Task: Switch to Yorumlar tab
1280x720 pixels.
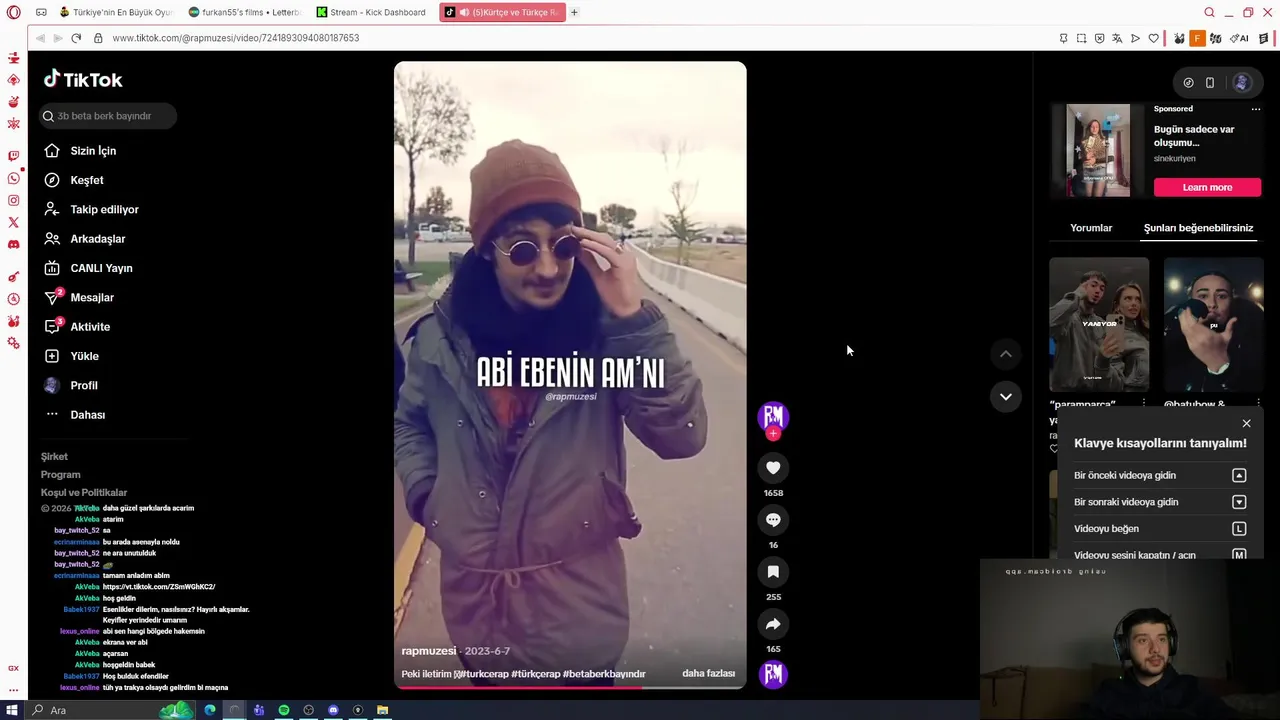Action: pyautogui.click(x=1091, y=228)
